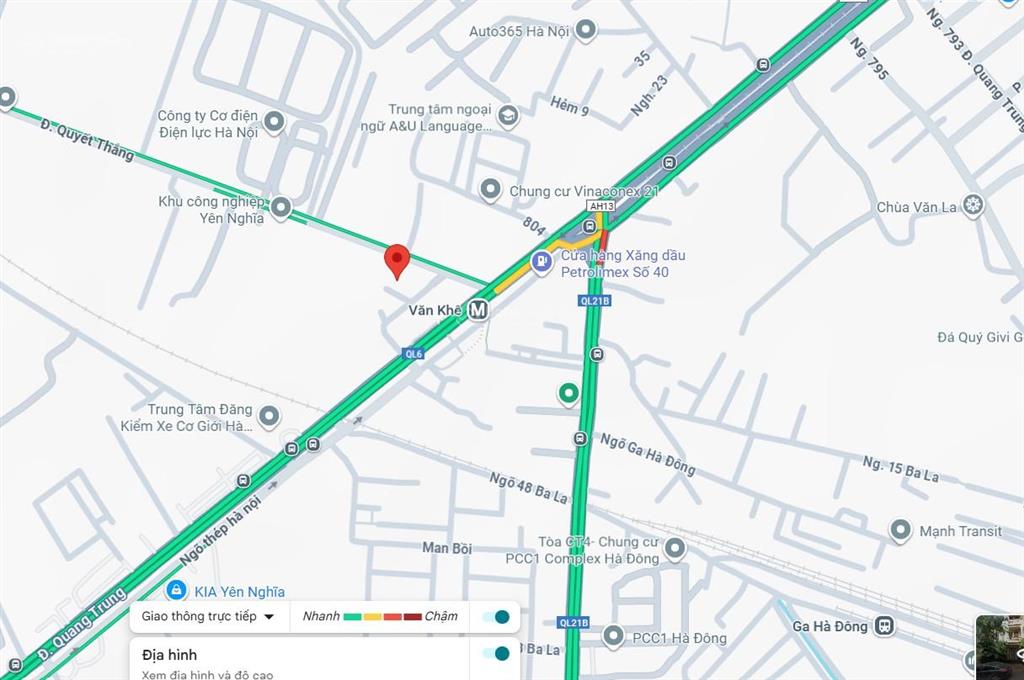This screenshot has height=680, width=1024.
Task: Click the A&U Language center school marker
Action: tap(508, 116)
